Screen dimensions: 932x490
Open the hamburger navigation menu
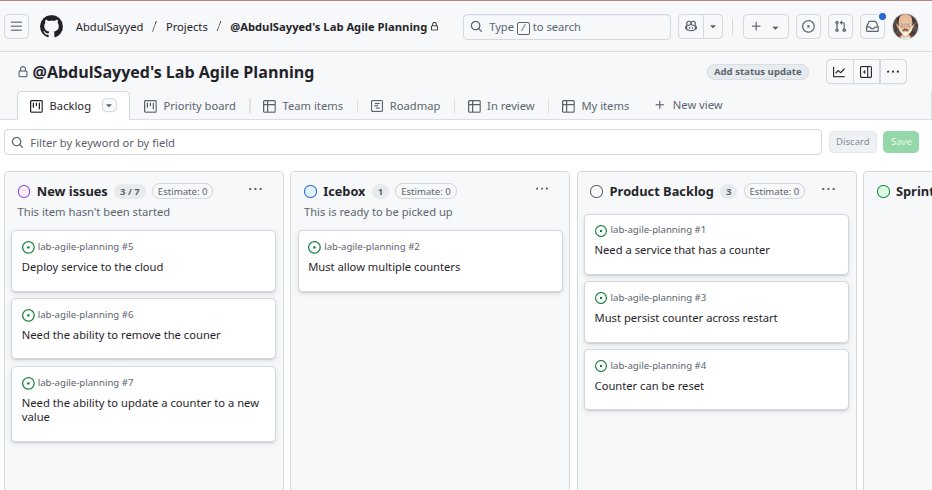(17, 27)
